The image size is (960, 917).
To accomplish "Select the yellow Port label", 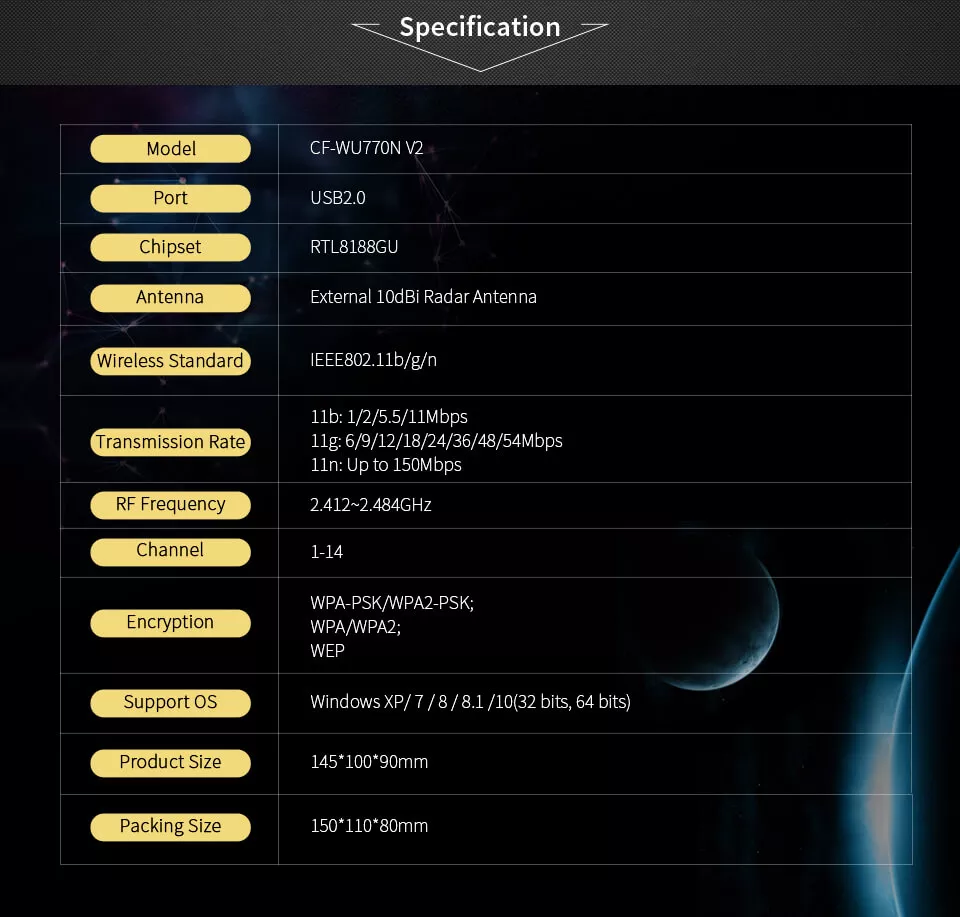I will [x=170, y=198].
